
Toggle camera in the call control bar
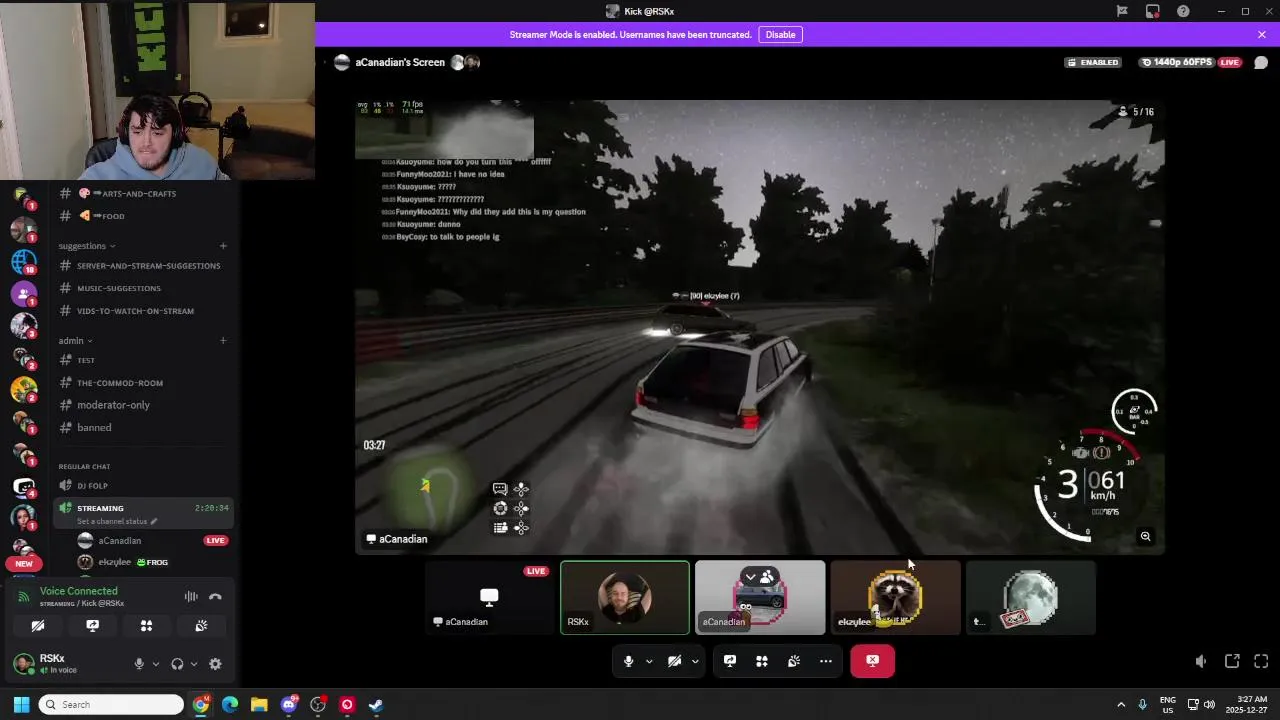[674, 661]
